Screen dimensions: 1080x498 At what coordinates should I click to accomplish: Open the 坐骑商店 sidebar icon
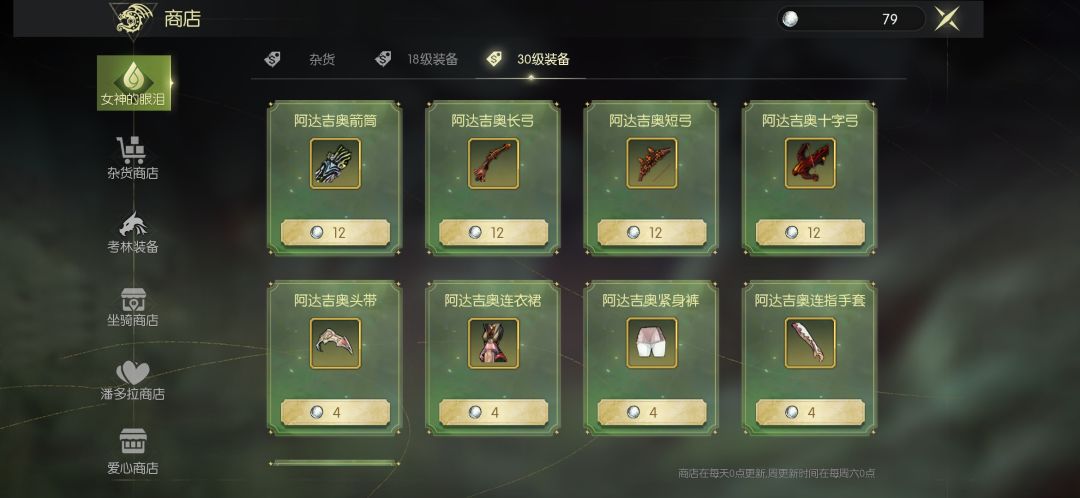133,299
